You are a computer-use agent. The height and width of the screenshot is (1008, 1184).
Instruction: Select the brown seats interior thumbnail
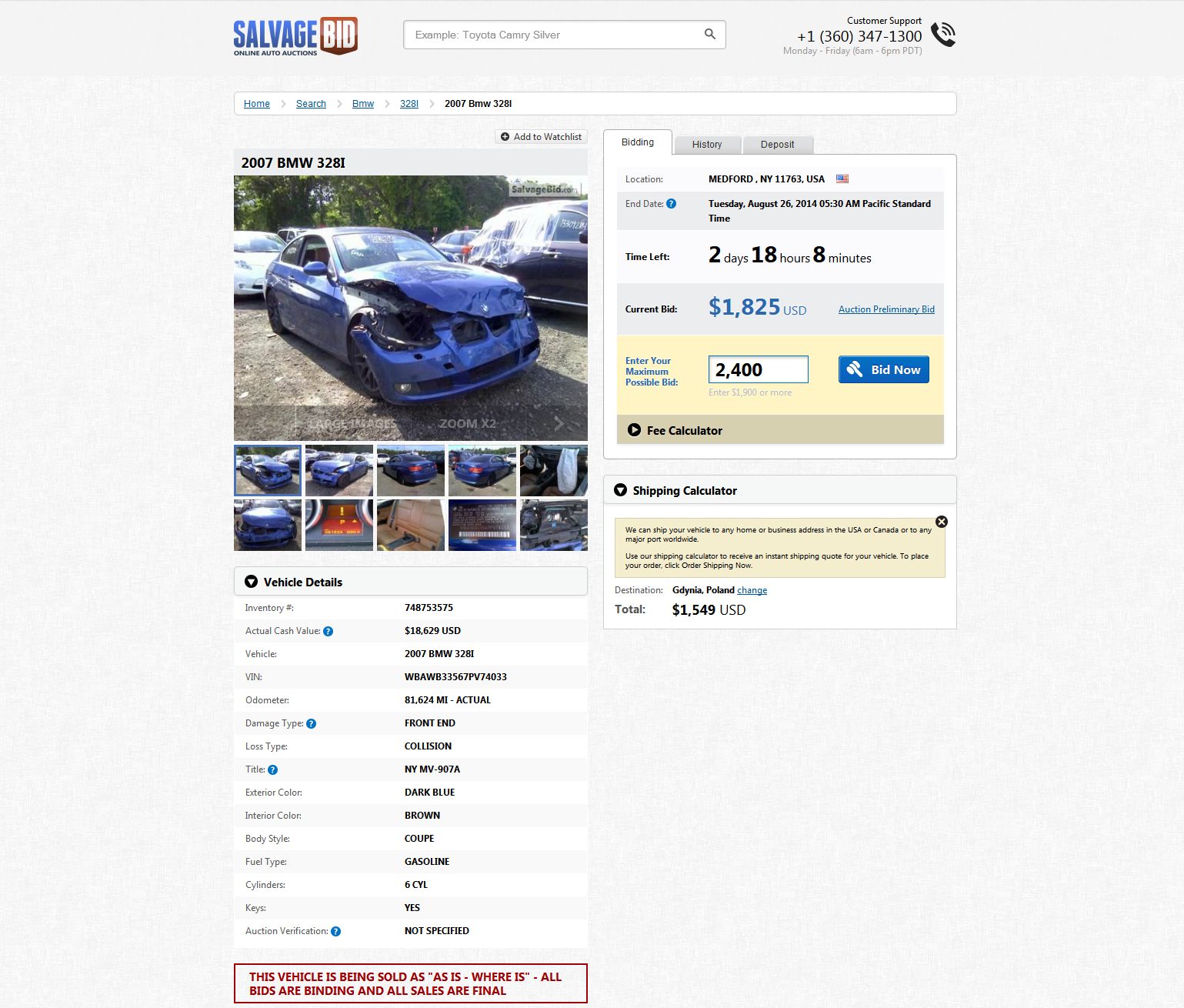coord(411,525)
